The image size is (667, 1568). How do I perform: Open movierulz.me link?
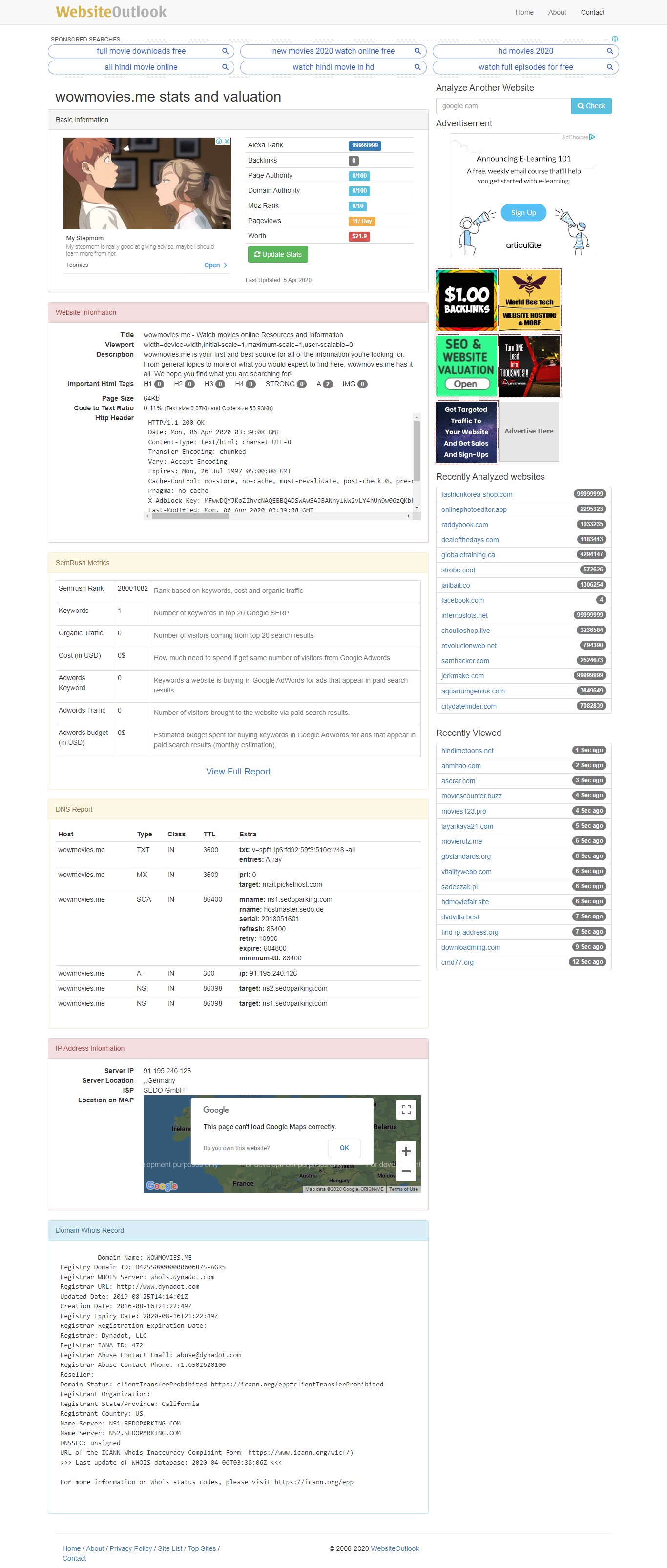461,842
